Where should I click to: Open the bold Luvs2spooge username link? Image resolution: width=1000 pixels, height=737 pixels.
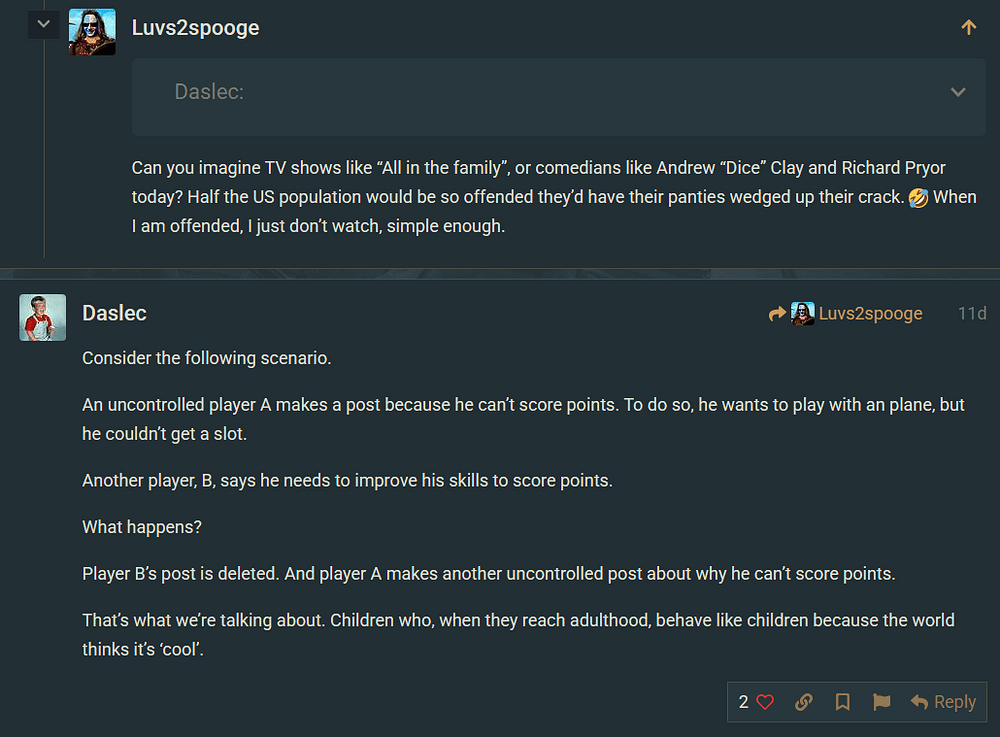click(195, 28)
